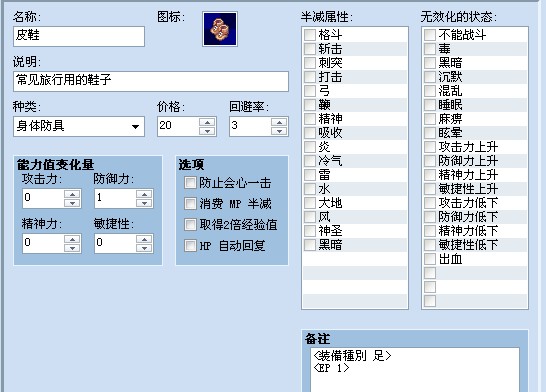
Task: Decrease 攻击力 with its down arrow
Action: point(72,203)
